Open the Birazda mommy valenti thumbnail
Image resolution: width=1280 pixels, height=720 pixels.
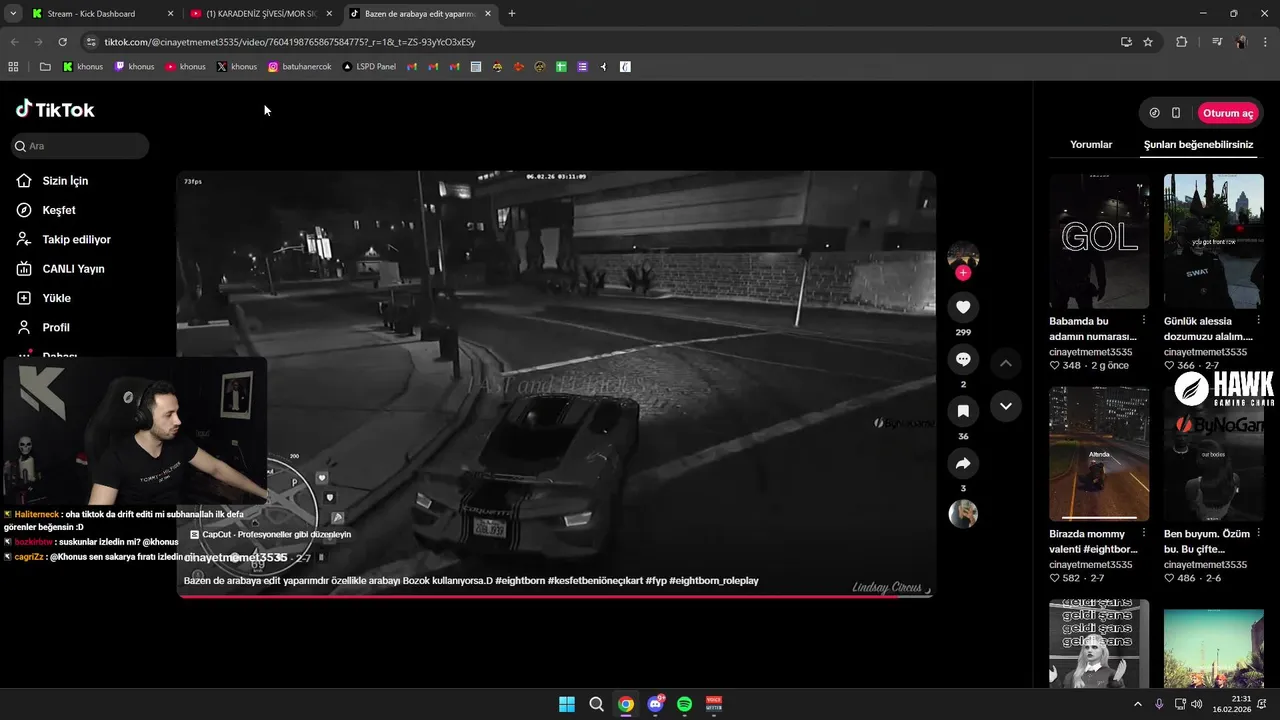tap(1099, 454)
